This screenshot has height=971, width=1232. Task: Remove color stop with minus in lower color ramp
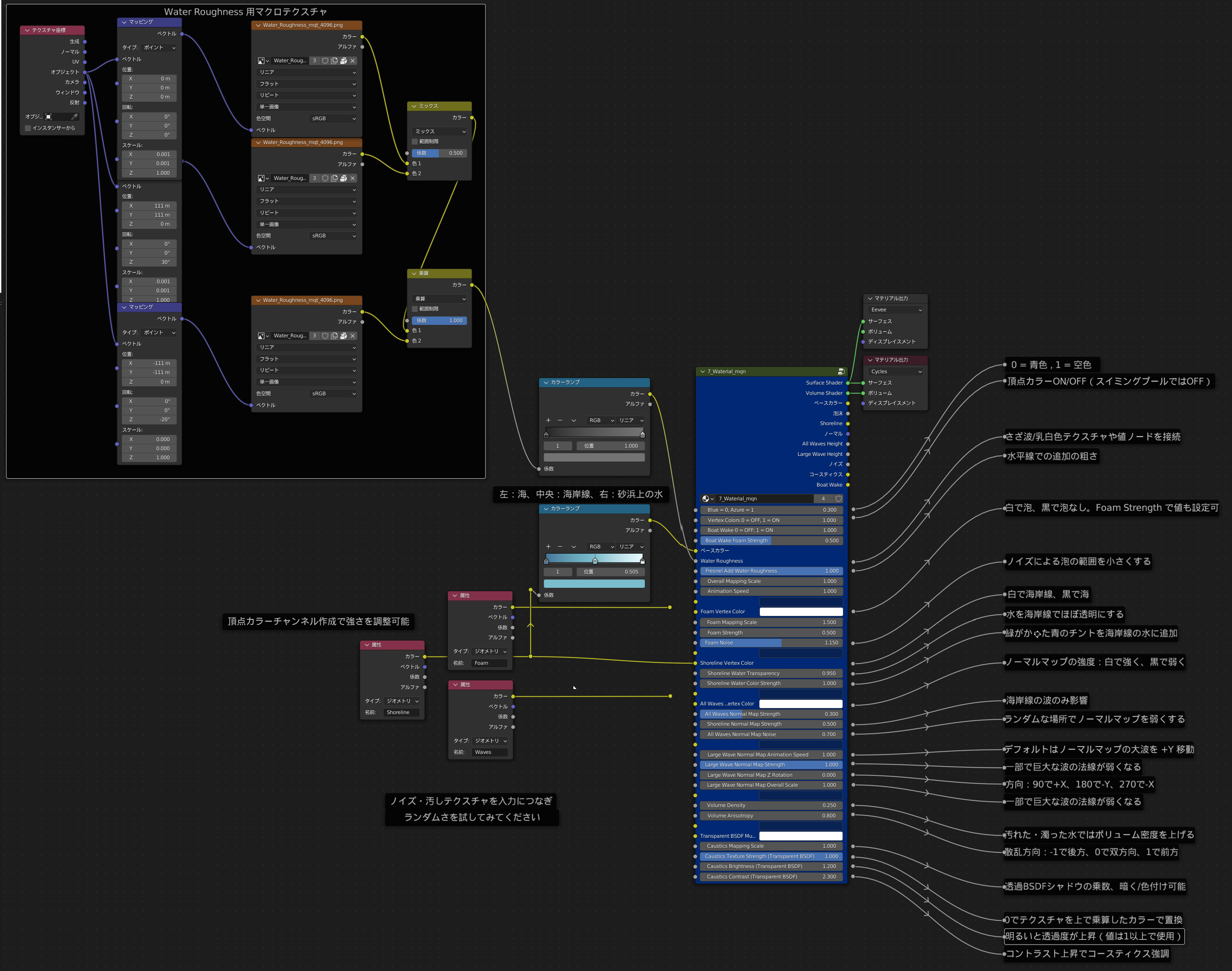tap(560, 546)
